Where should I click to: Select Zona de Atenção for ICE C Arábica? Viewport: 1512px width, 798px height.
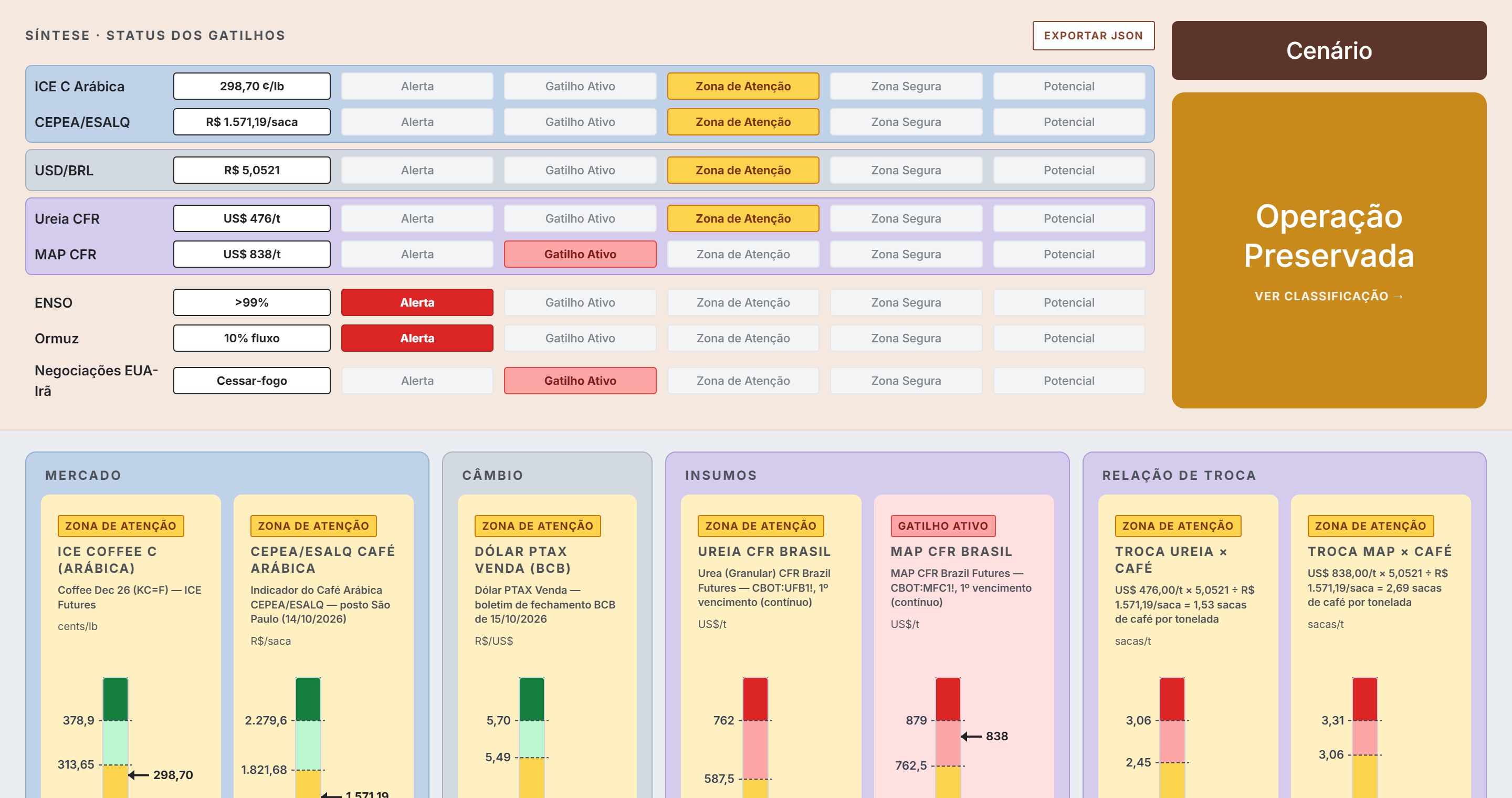pos(743,86)
